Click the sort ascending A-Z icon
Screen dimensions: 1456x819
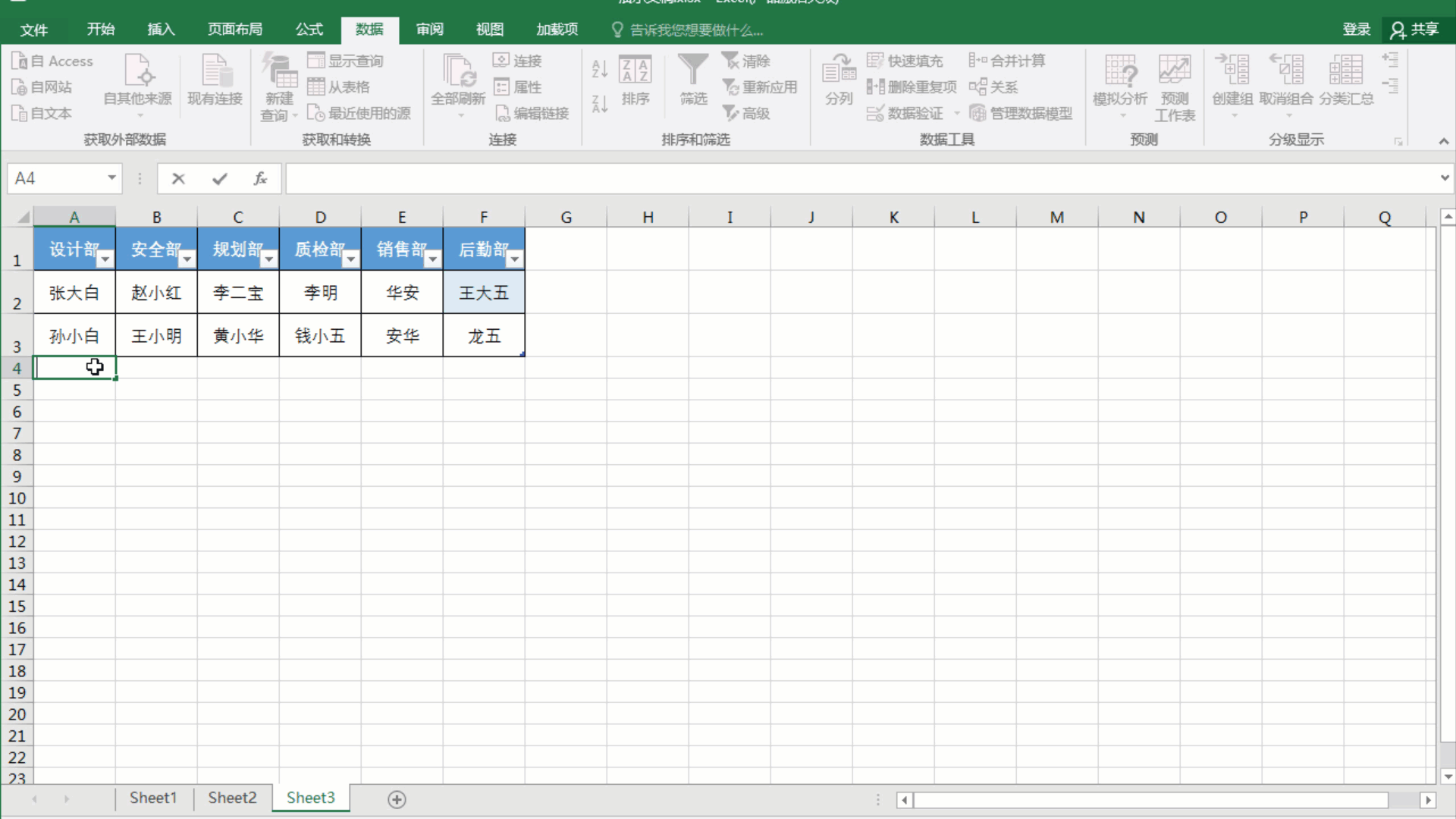click(x=599, y=69)
